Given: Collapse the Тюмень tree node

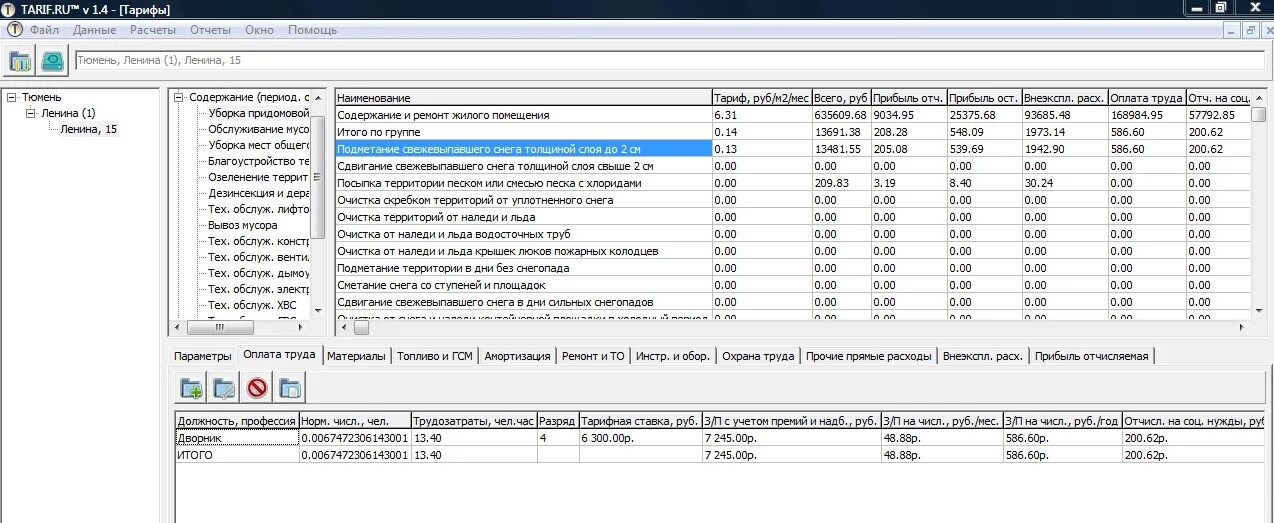Looking at the screenshot, I should coord(11,97).
